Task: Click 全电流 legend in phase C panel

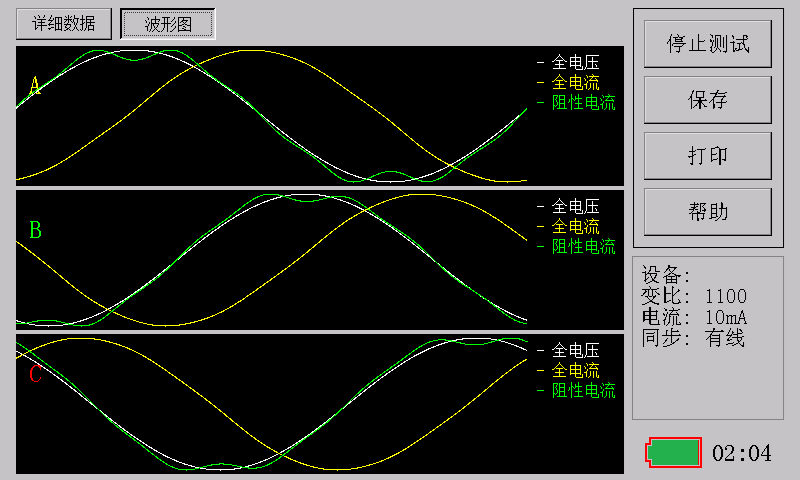Action: tap(575, 370)
